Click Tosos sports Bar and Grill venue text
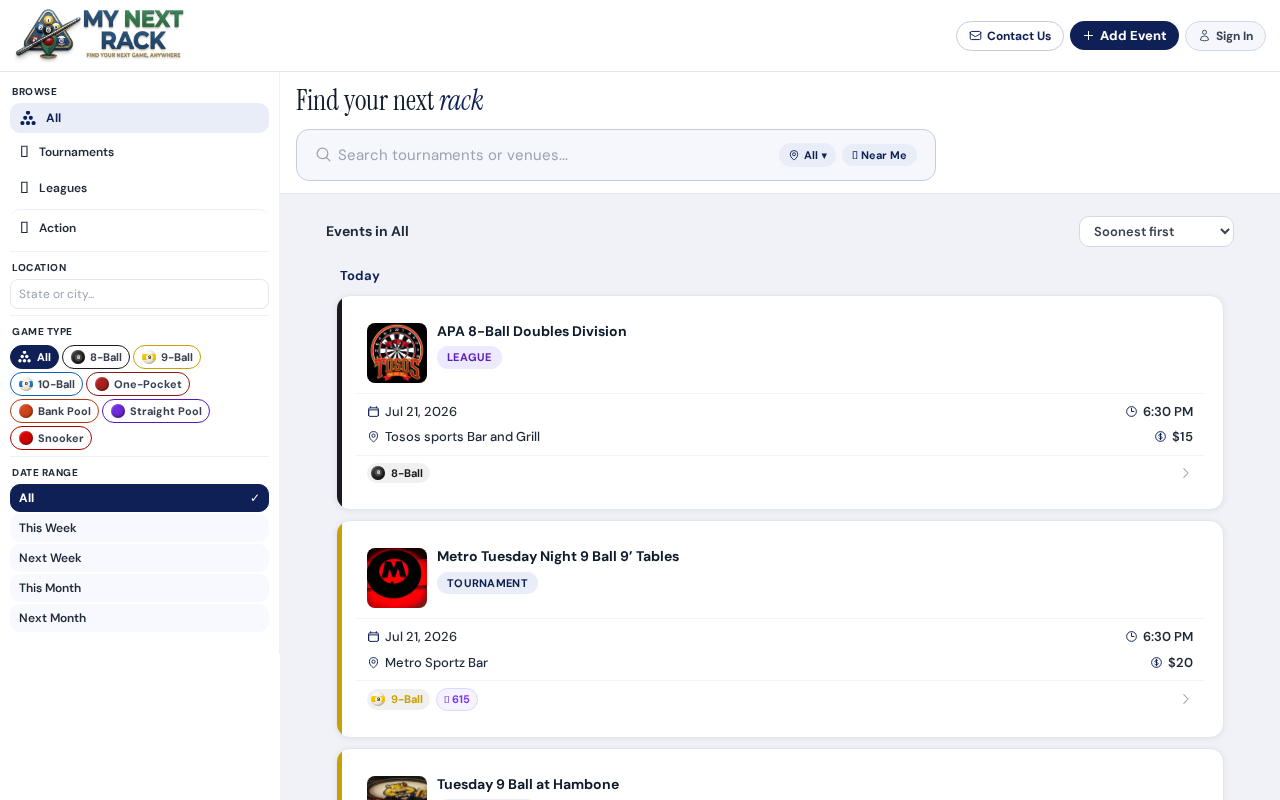 pos(462,437)
